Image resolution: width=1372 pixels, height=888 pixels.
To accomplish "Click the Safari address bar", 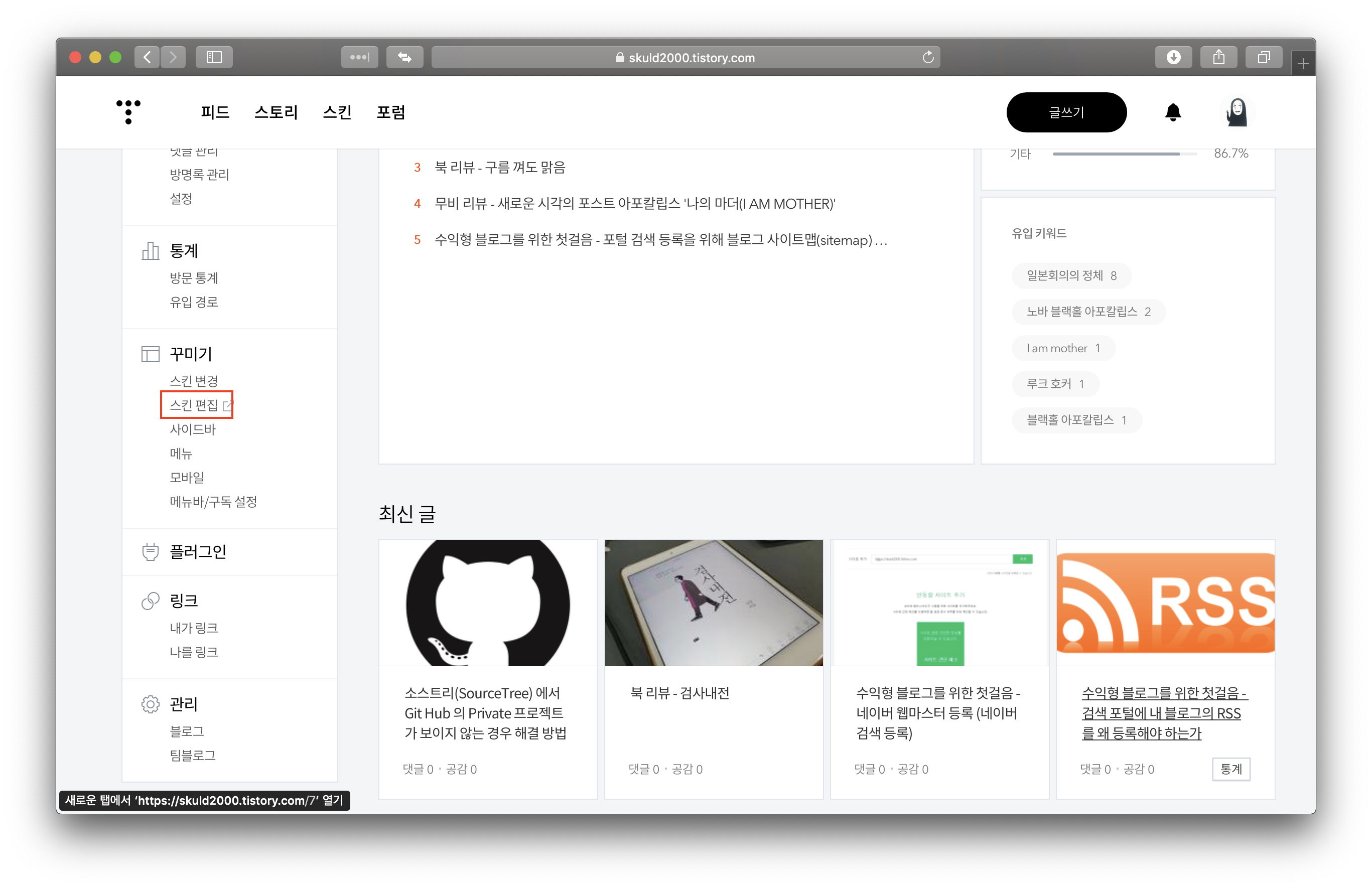I will click(685, 57).
